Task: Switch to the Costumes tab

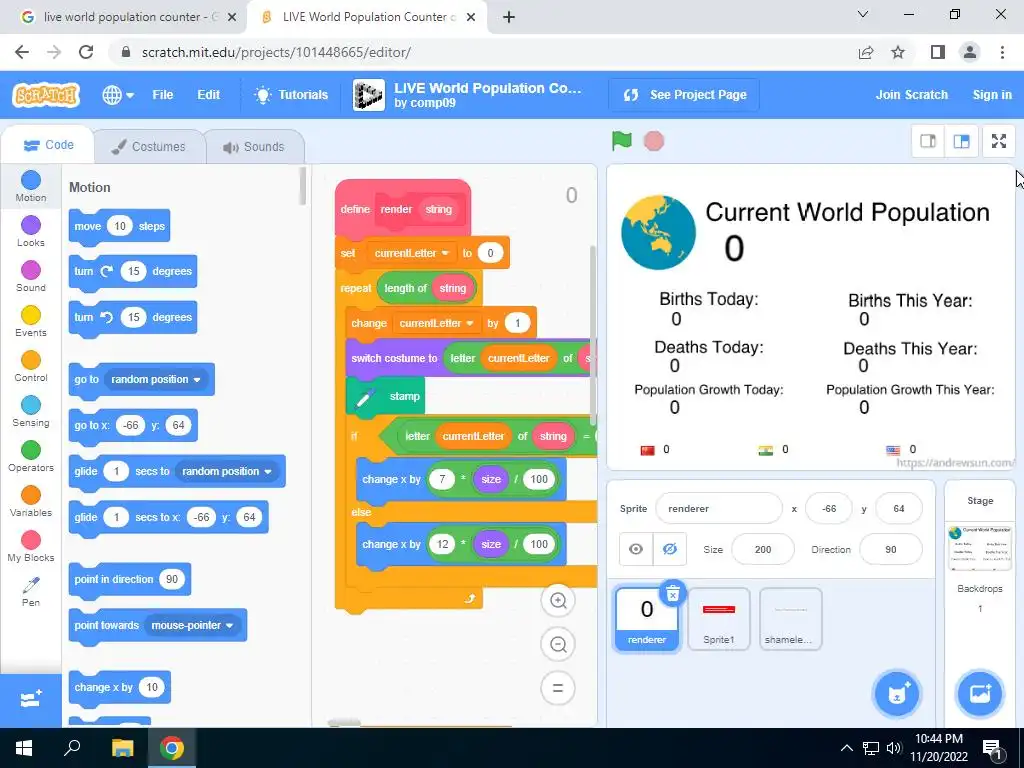Action: point(149,147)
